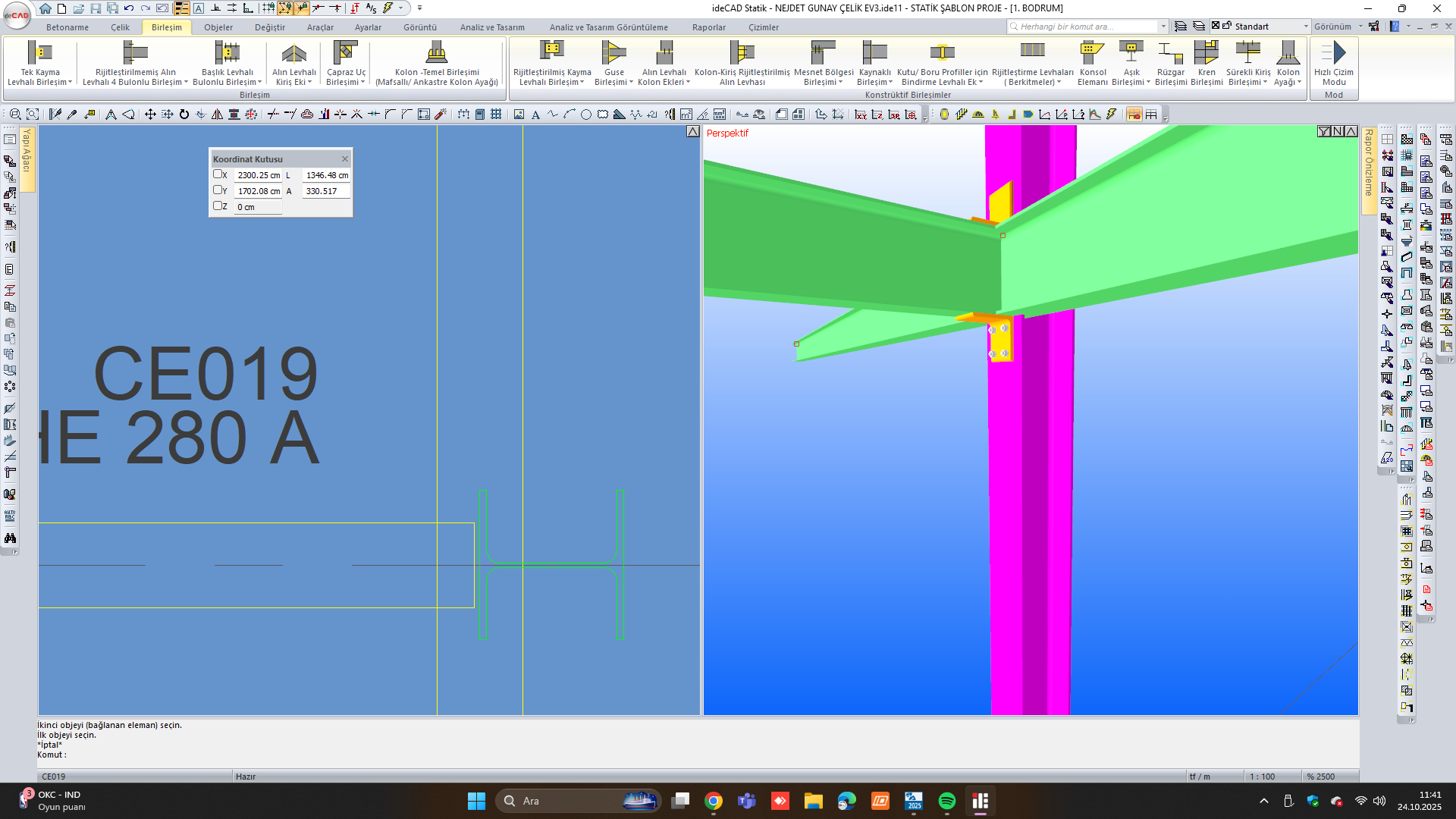Select Kolon-Temel Birleşimi tool

[436, 53]
